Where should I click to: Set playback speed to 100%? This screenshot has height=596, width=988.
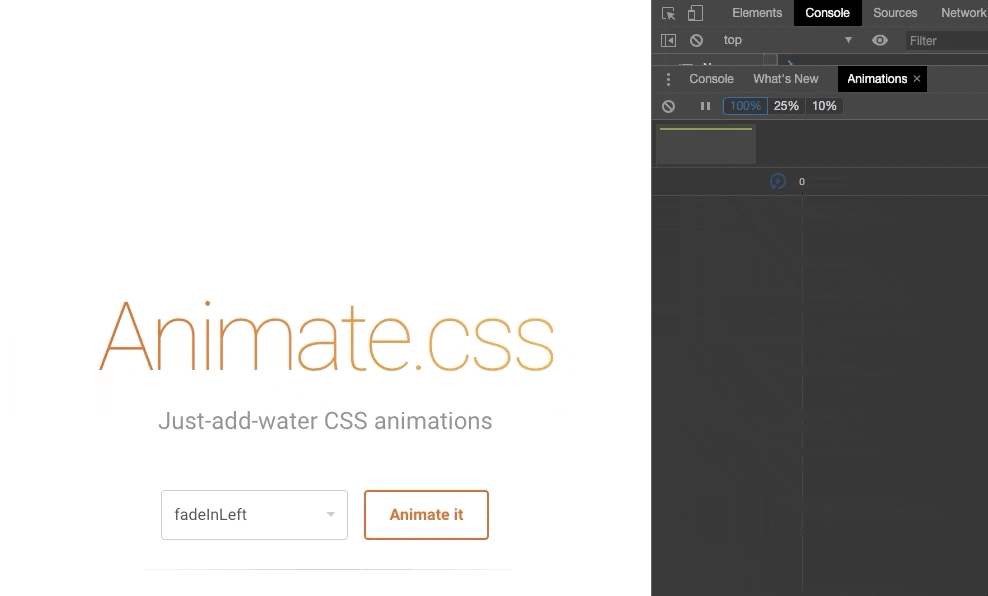[x=745, y=106]
